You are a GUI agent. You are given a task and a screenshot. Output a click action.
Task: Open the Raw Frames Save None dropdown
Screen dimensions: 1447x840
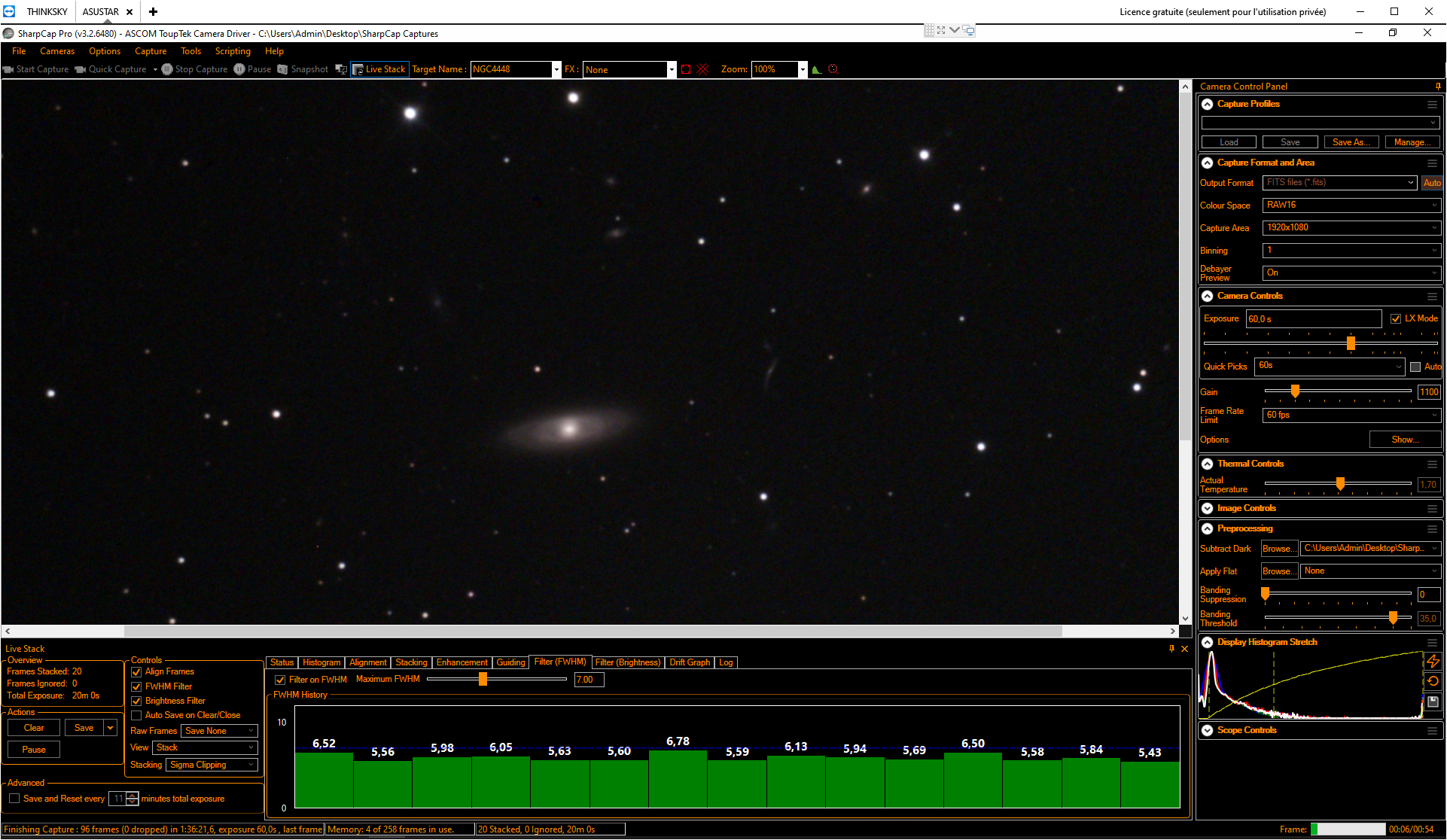click(219, 732)
